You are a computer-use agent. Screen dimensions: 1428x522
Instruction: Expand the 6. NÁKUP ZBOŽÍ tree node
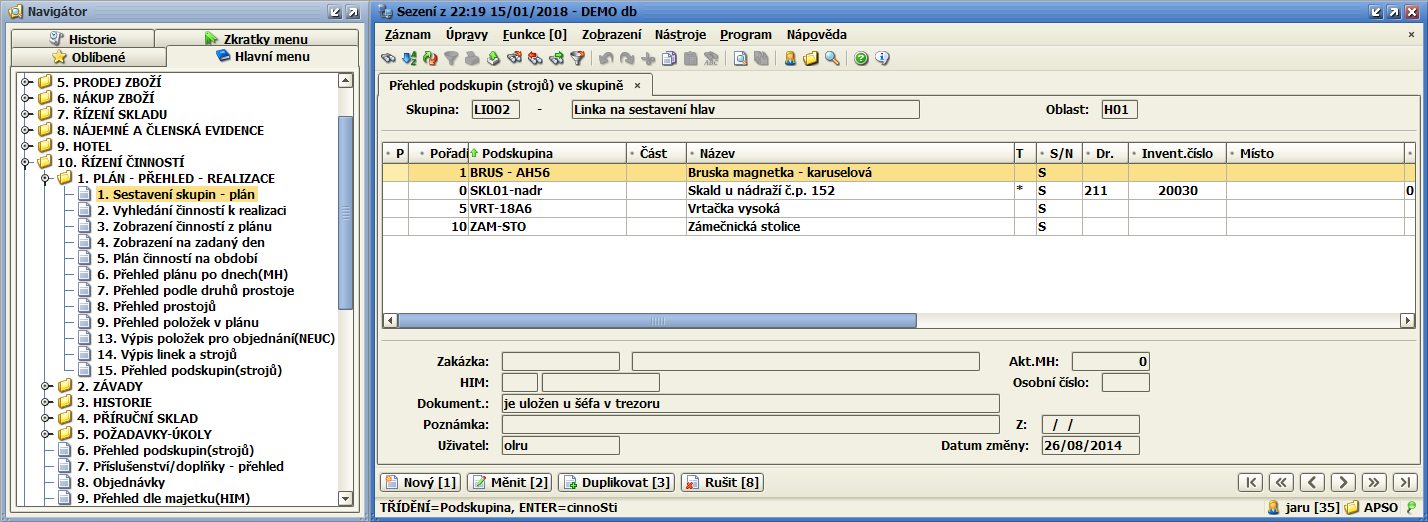coord(26,98)
